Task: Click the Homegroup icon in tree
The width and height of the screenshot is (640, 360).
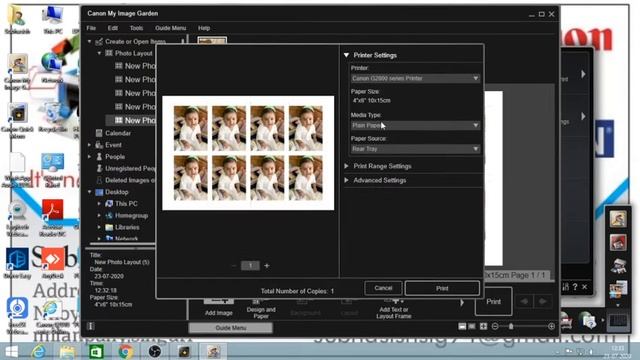Action: point(109,215)
